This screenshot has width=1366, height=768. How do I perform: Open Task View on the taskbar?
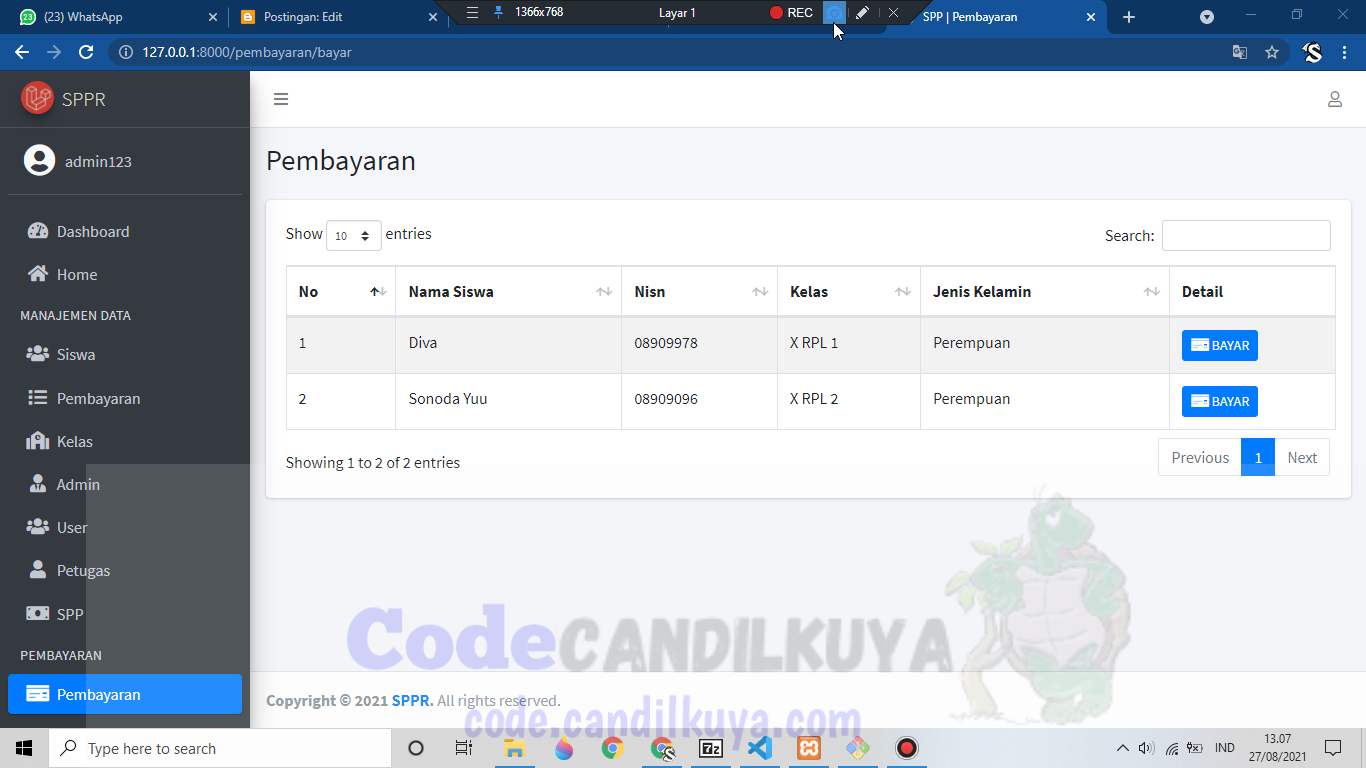(x=464, y=748)
